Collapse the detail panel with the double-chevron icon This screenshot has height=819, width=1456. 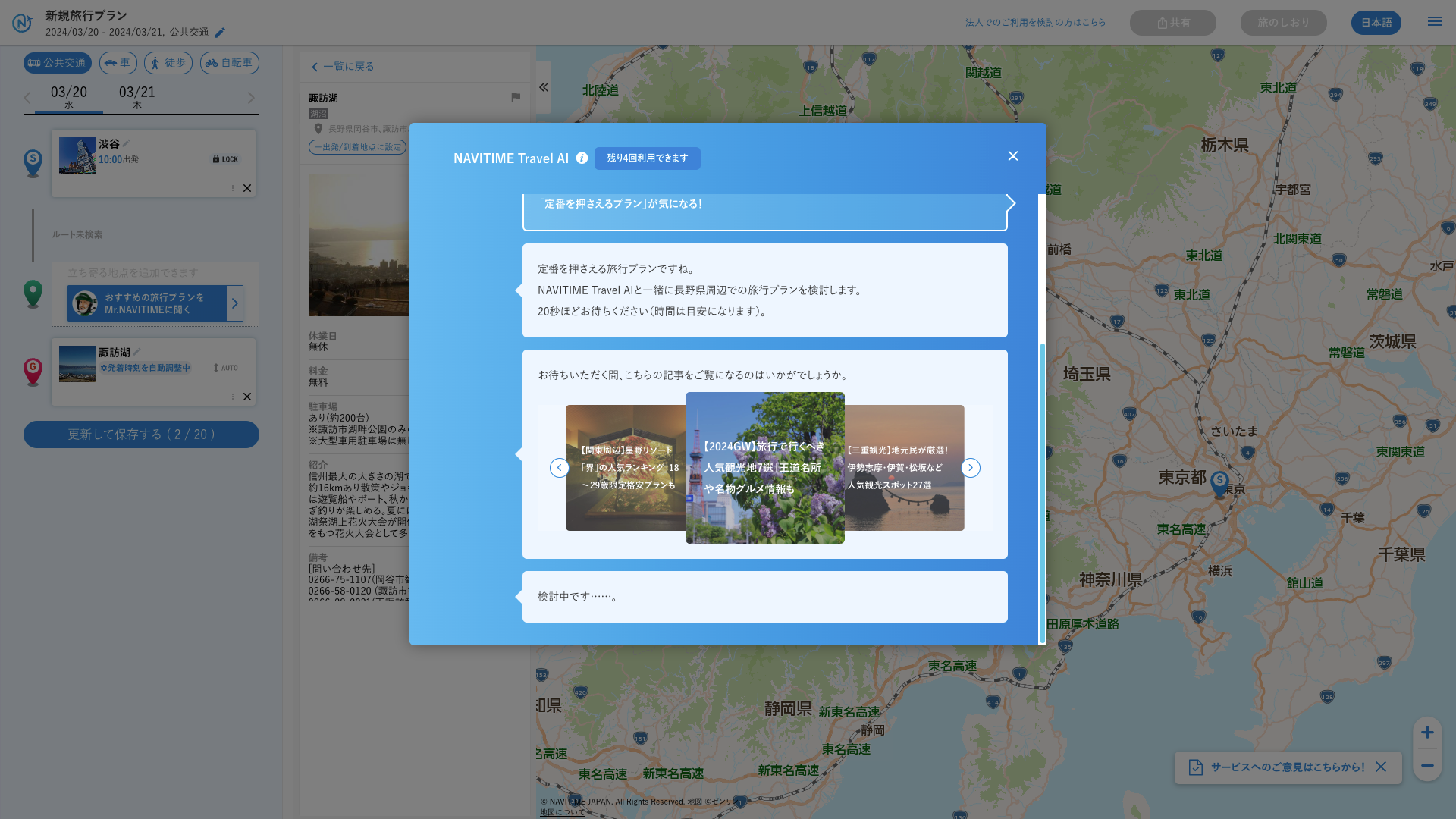pos(544,87)
